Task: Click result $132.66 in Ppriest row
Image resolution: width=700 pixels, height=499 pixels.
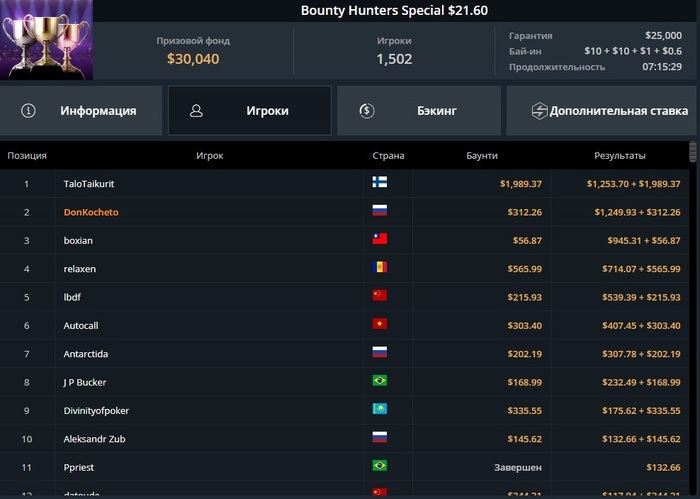Action: point(663,467)
